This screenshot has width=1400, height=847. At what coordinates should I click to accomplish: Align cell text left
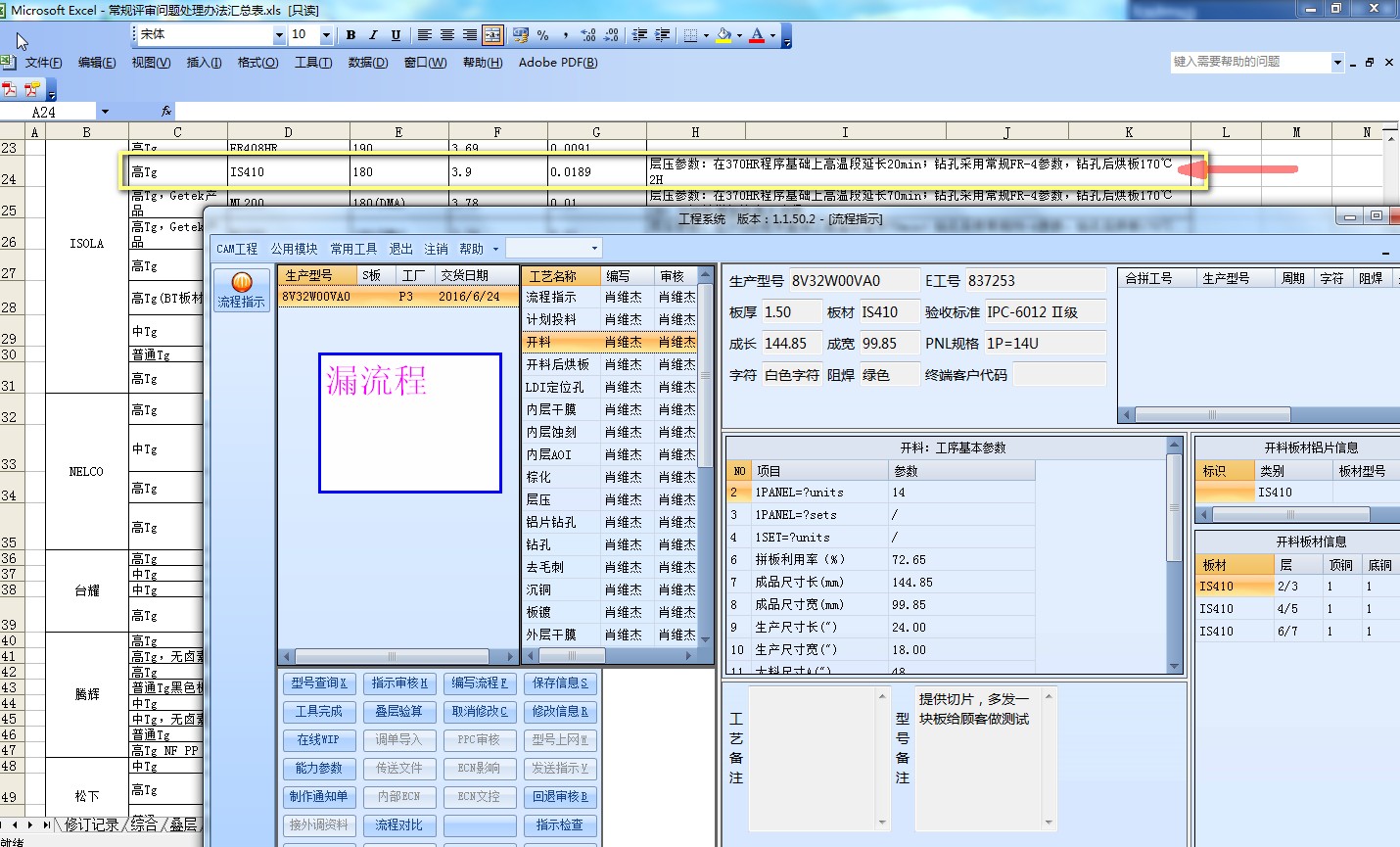(x=425, y=35)
